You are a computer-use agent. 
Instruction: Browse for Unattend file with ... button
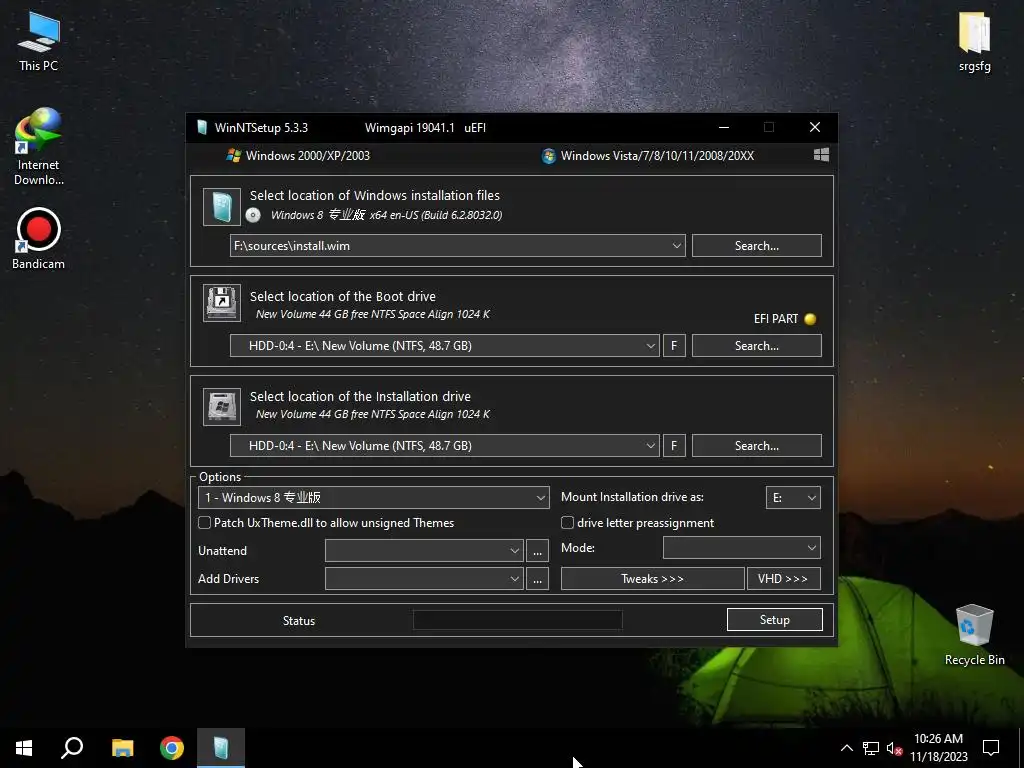[537, 551]
